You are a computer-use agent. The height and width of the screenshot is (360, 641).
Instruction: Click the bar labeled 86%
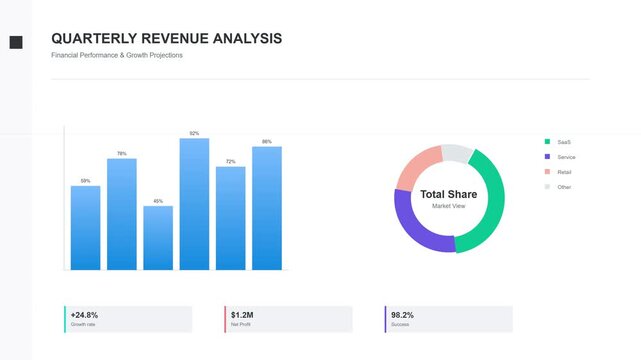[x=267, y=208]
